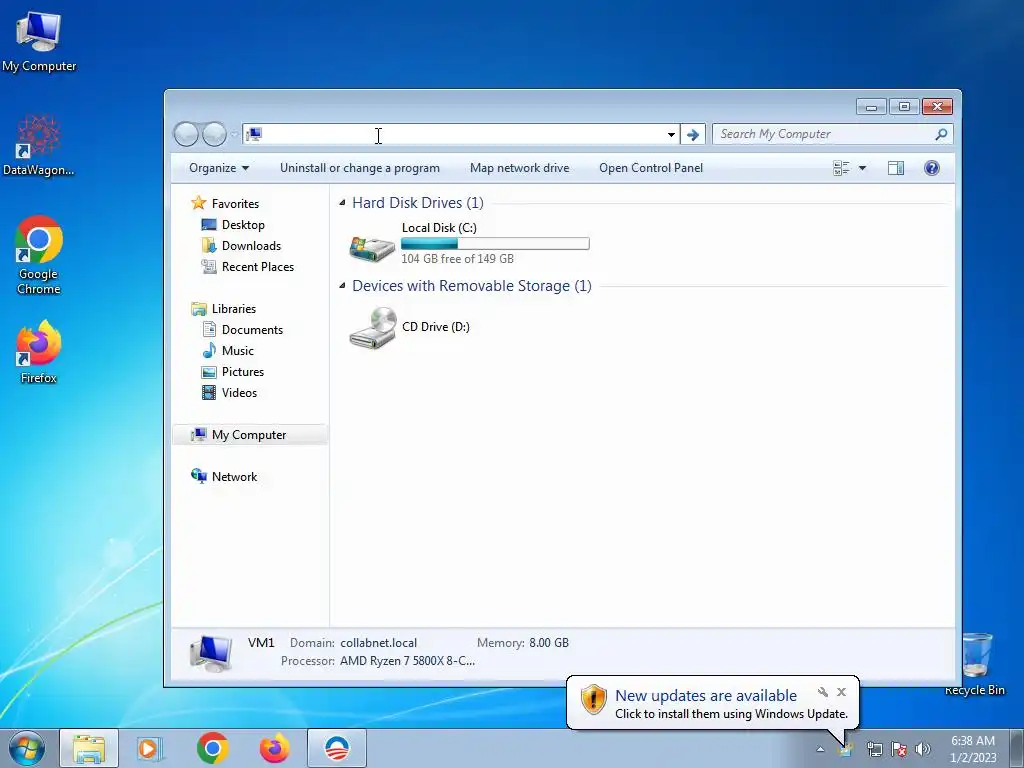
Task: Open Network in the navigation pane
Action: [x=234, y=477]
